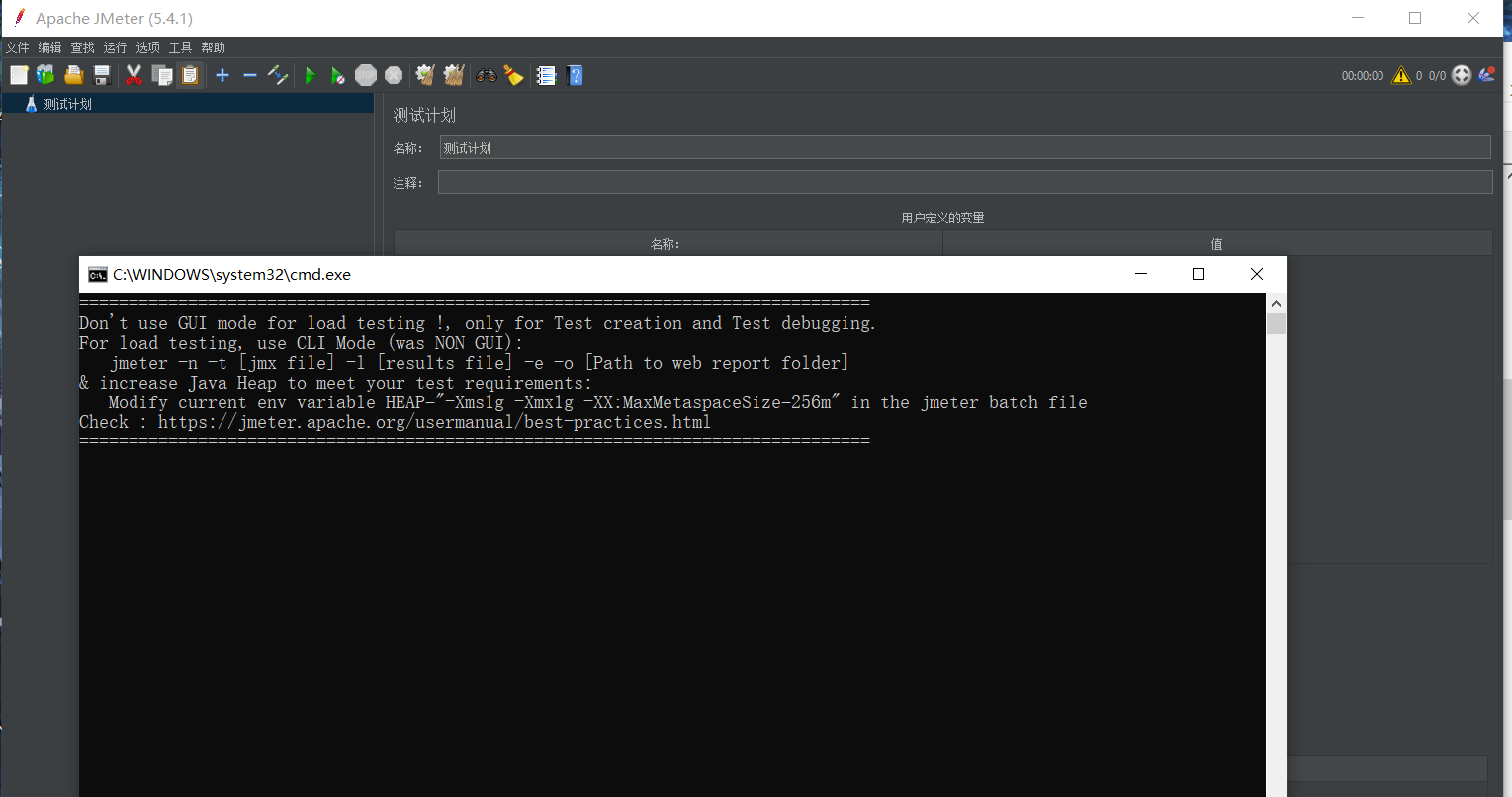Viewport: 1512px width, 797px height.
Task: Select 测试计划 node in the tree
Action: [x=67, y=104]
